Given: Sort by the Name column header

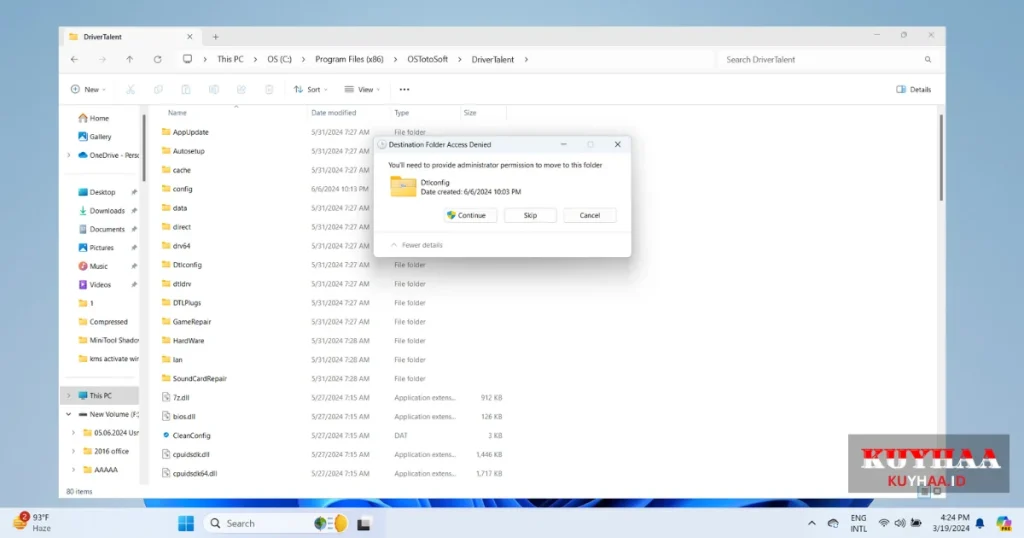Looking at the screenshot, I should 177,113.
